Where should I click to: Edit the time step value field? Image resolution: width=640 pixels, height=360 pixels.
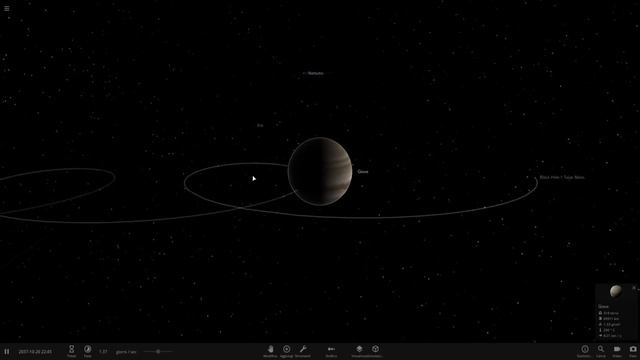(103, 351)
